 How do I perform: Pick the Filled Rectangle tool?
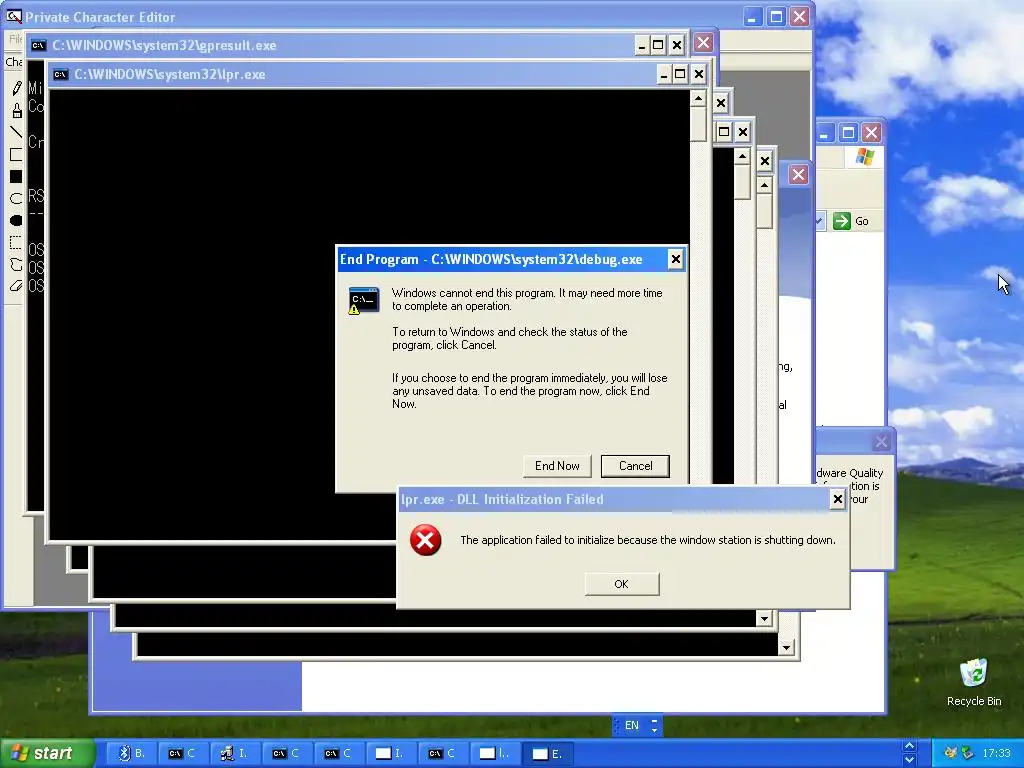click(x=16, y=177)
